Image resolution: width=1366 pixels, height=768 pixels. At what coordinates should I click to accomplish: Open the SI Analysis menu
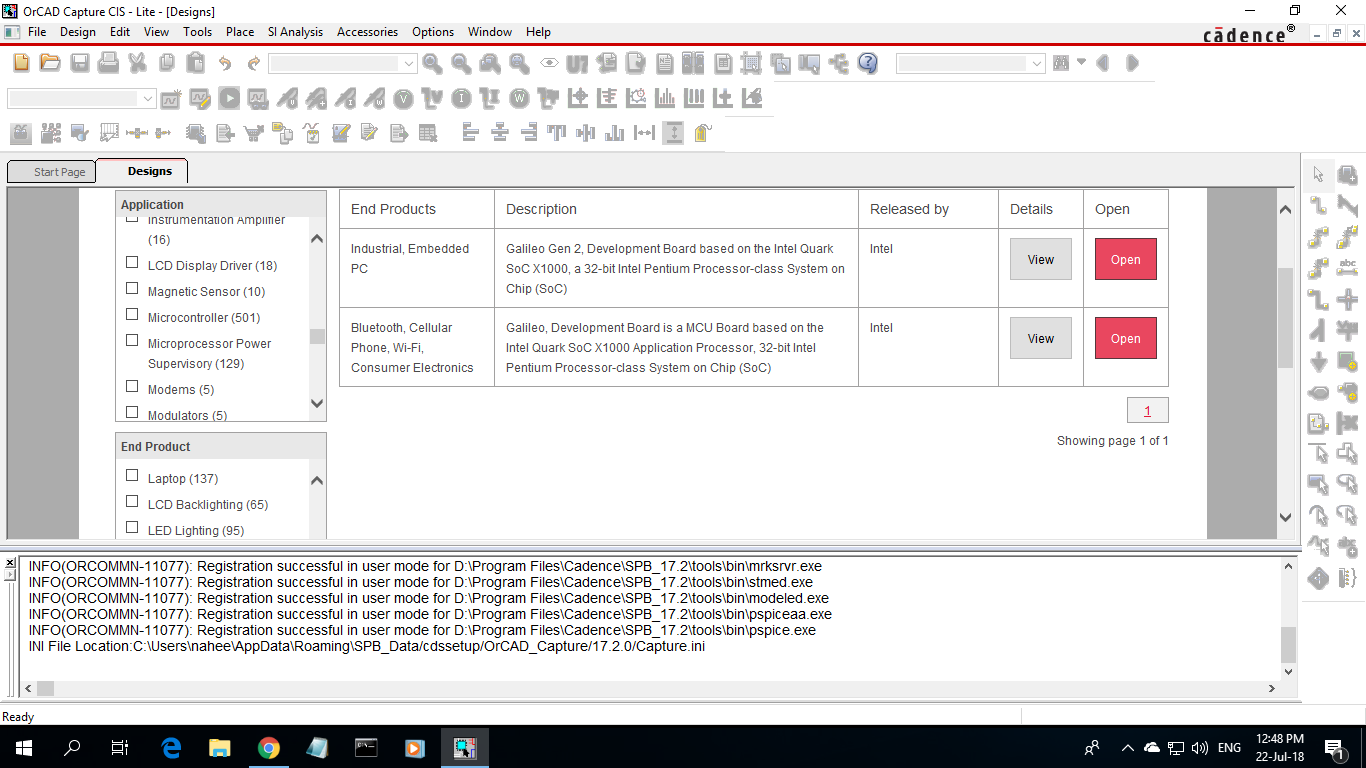295,31
